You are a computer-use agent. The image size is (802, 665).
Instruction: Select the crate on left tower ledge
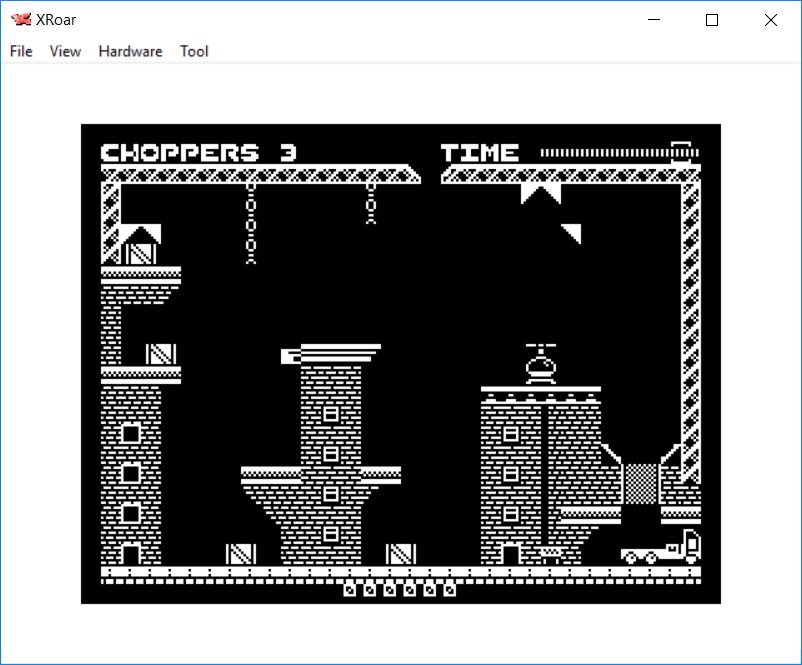click(x=160, y=354)
